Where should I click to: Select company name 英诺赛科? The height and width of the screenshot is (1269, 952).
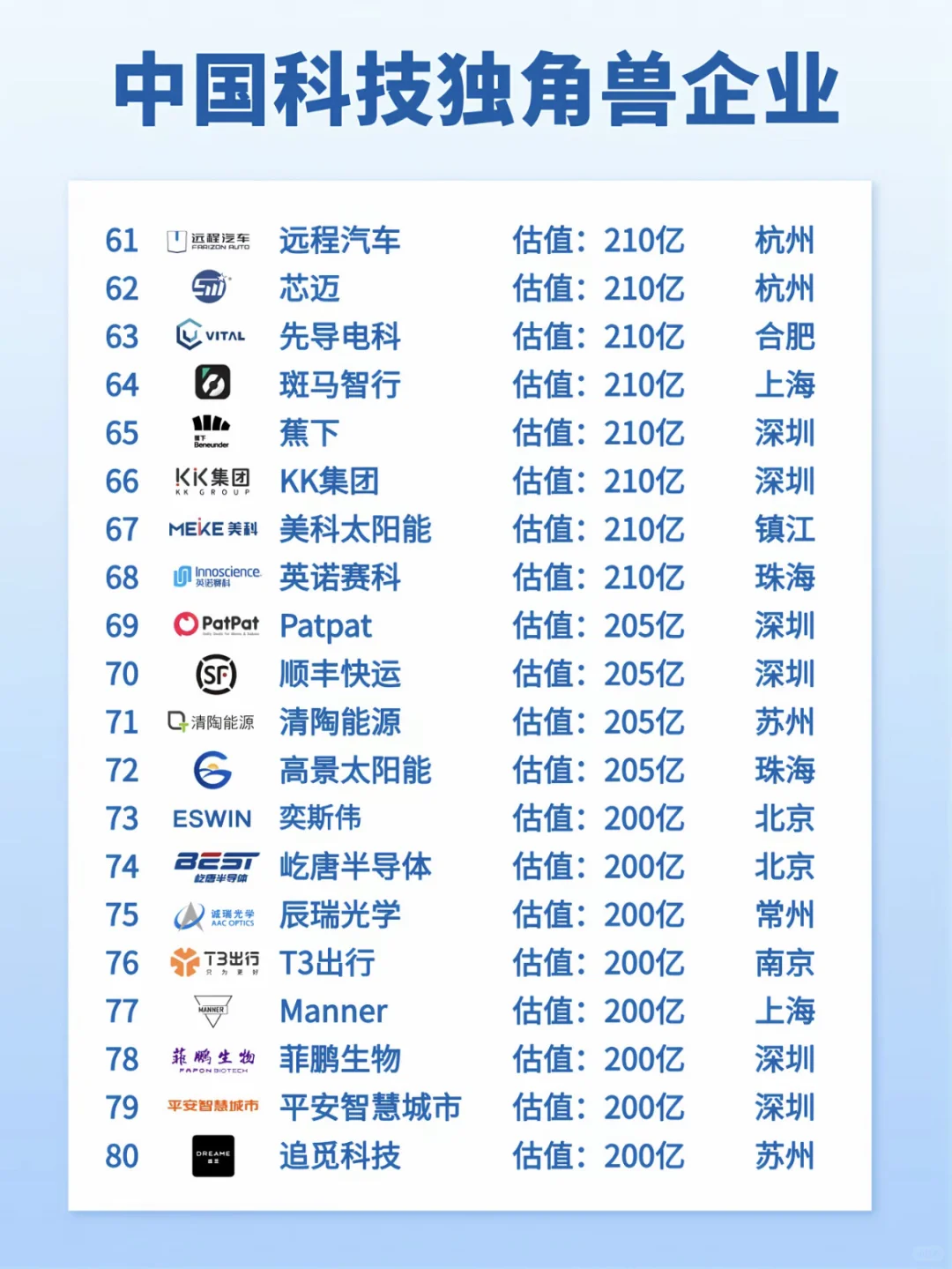340,578
